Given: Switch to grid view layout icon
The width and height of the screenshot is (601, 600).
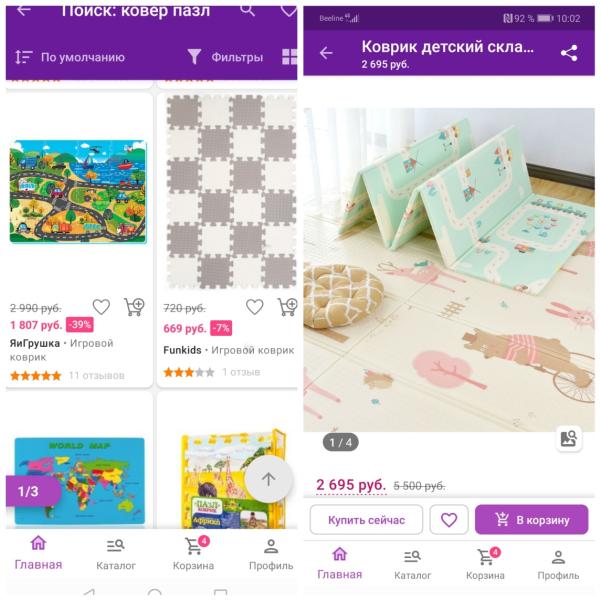Looking at the screenshot, I should point(289,57).
